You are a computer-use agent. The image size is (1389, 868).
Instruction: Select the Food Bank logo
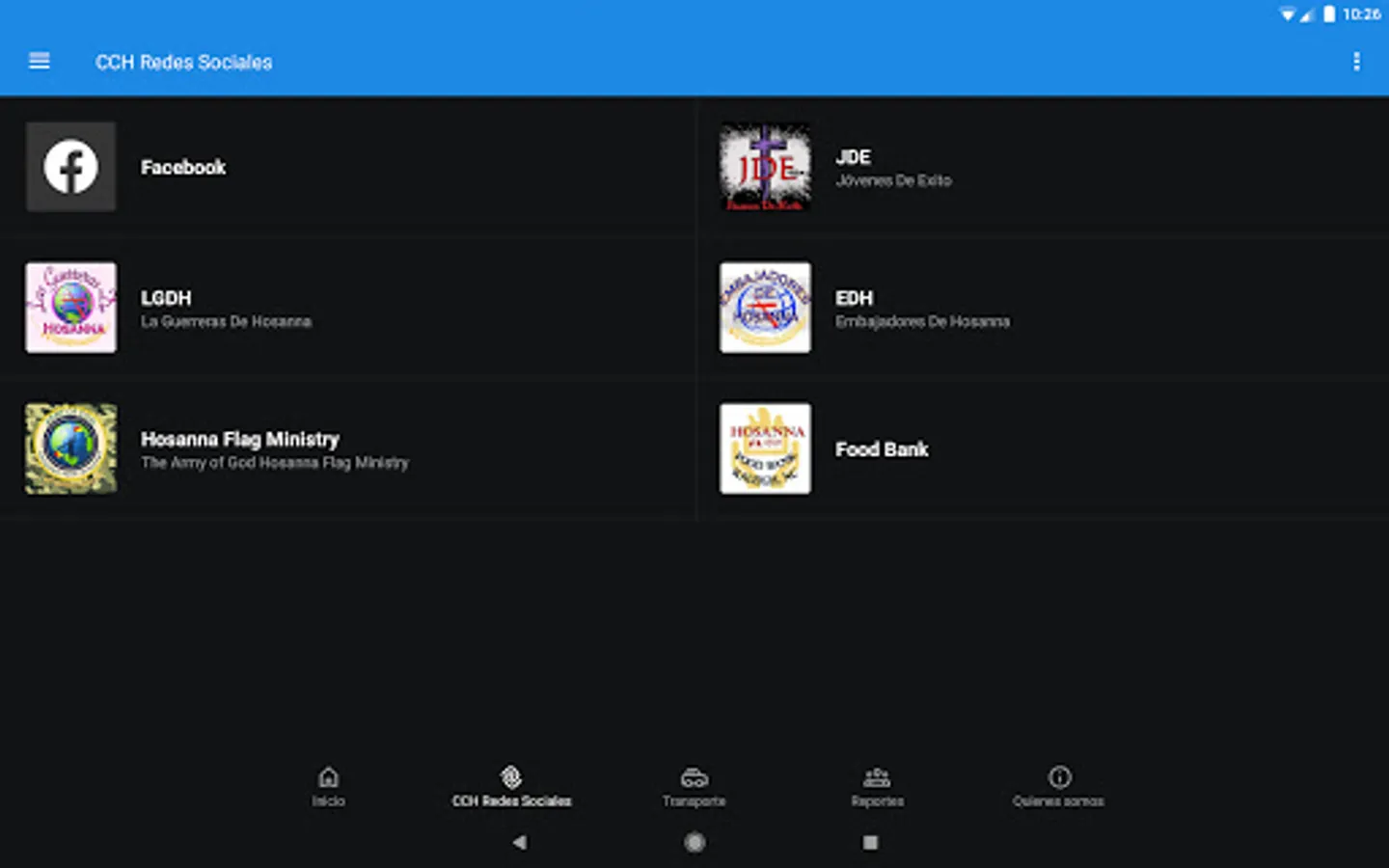[764, 448]
